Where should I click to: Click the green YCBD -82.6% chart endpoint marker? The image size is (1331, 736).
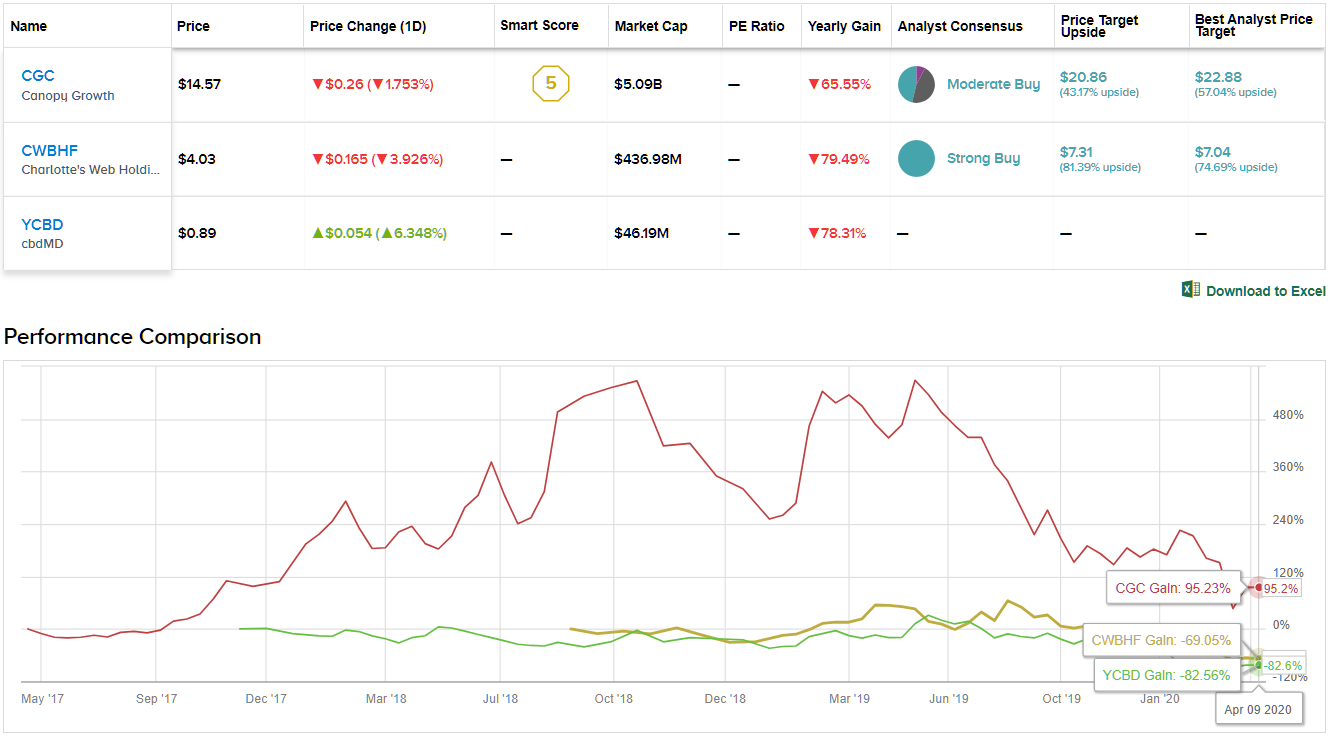1259,665
